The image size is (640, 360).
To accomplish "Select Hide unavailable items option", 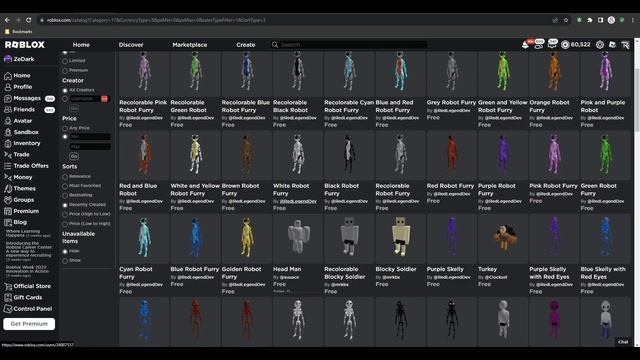I will [65, 251].
